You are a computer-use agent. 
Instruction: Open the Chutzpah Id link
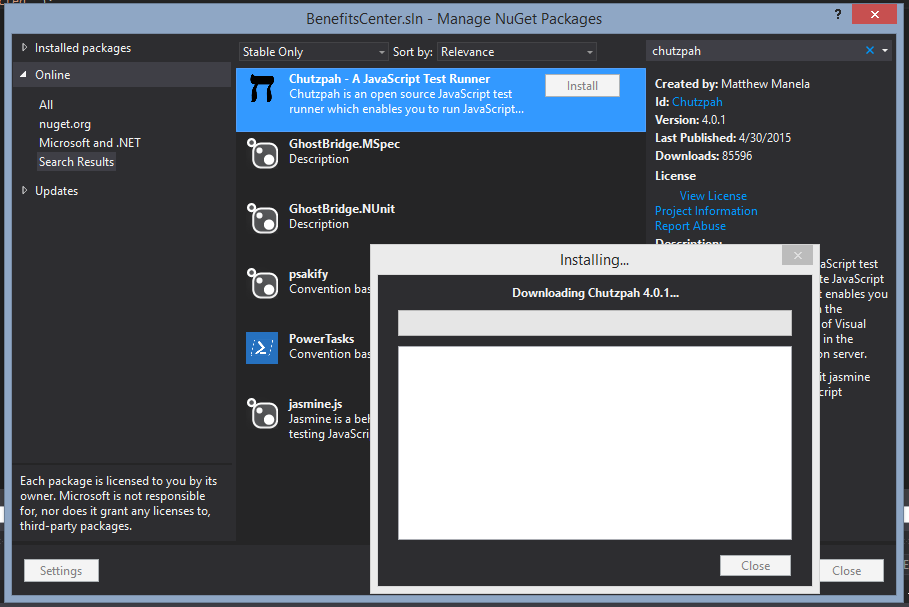point(697,102)
